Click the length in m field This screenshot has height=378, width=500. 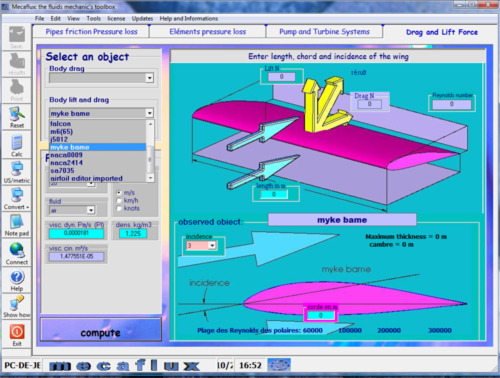pos(274,194)
